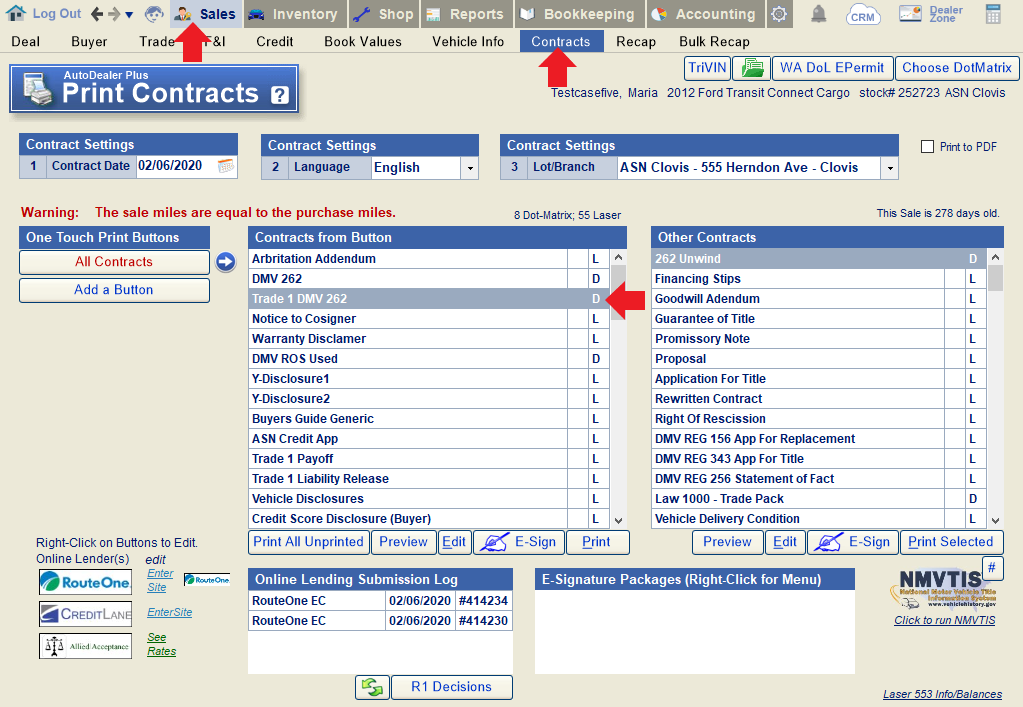Click the Allied Acceptance lender logo

(x=85, y=646)
